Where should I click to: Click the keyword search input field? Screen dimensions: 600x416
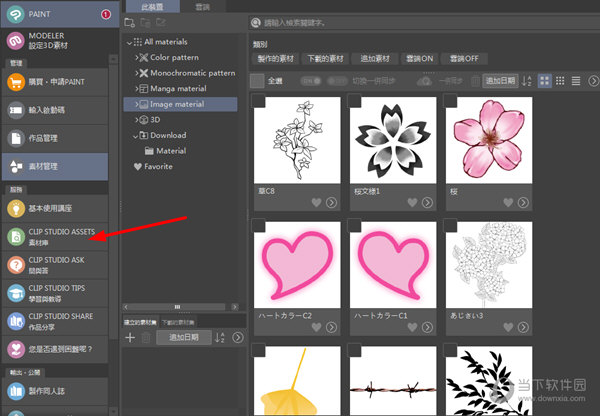click(424, 23)
